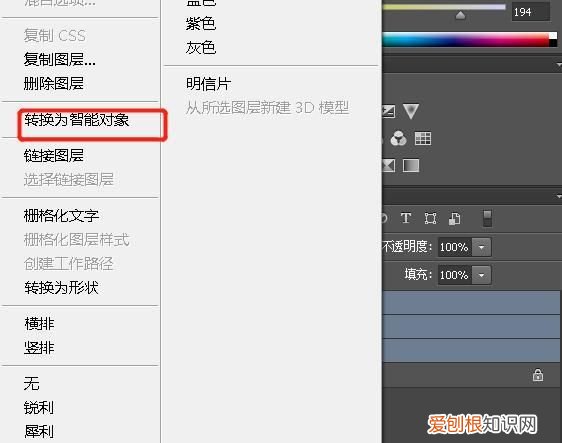The image size is (562, 443).
Task: Select 横排 text orientation
Action: (39, 323)
